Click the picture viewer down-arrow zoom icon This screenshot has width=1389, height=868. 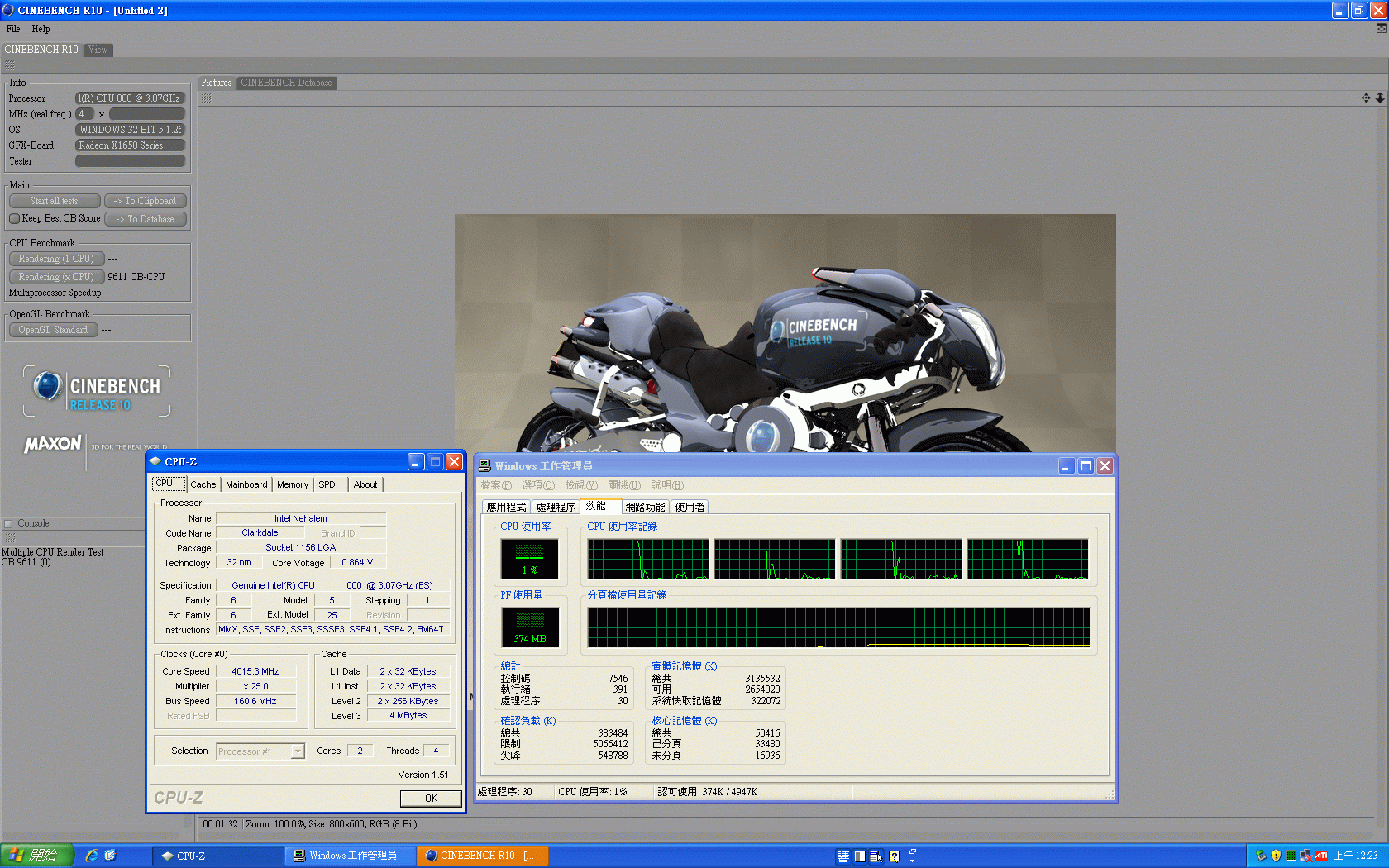pyautogui.click(x=1380, y=98)
